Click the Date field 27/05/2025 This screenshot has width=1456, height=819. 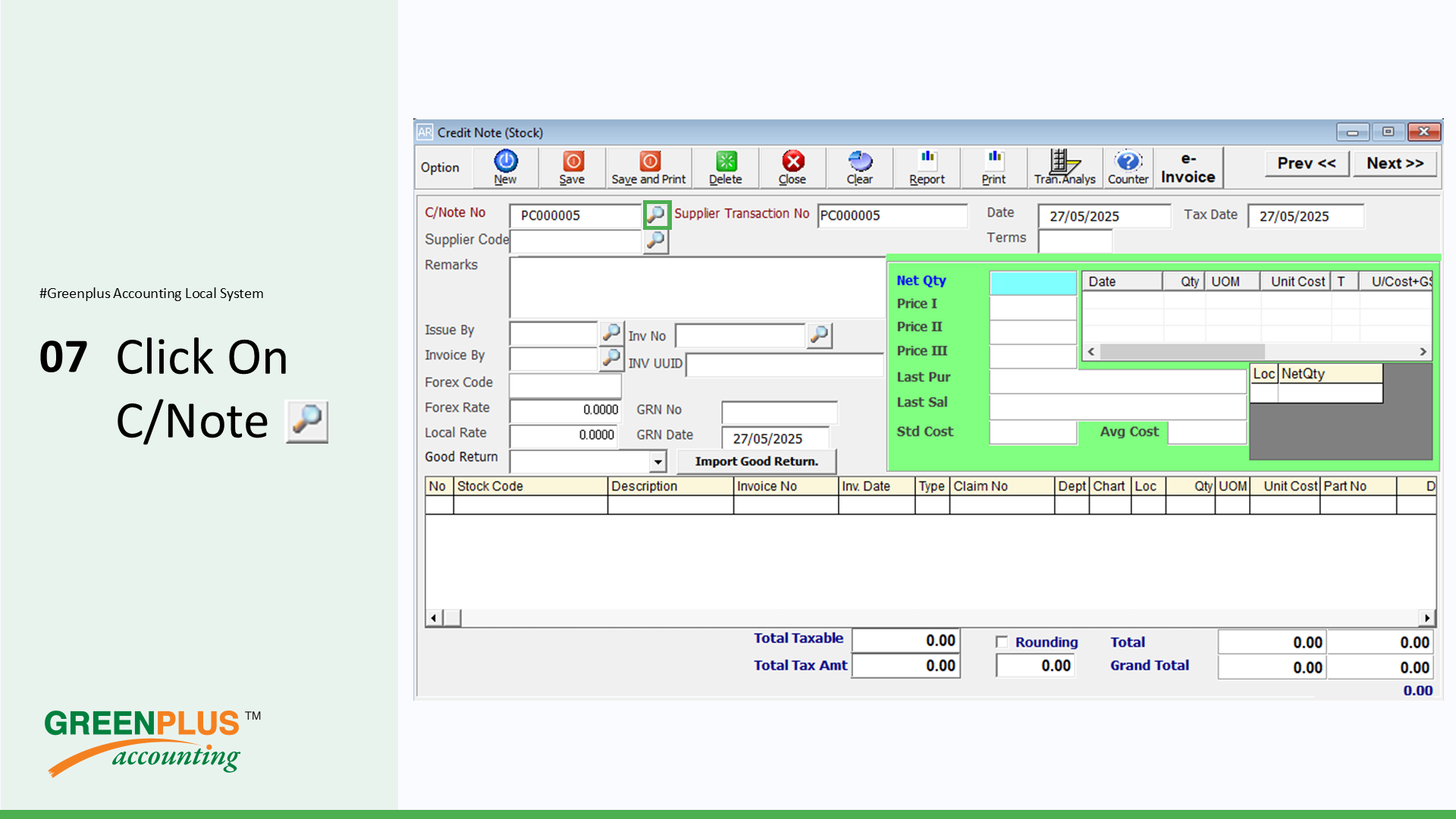[1104, 216]
